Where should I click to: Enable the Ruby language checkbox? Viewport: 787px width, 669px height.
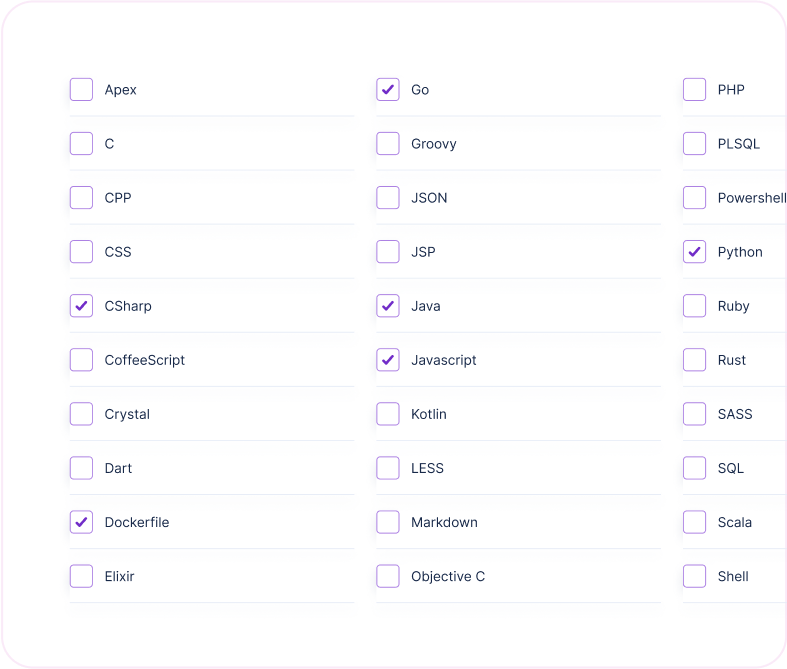[695, 306]
